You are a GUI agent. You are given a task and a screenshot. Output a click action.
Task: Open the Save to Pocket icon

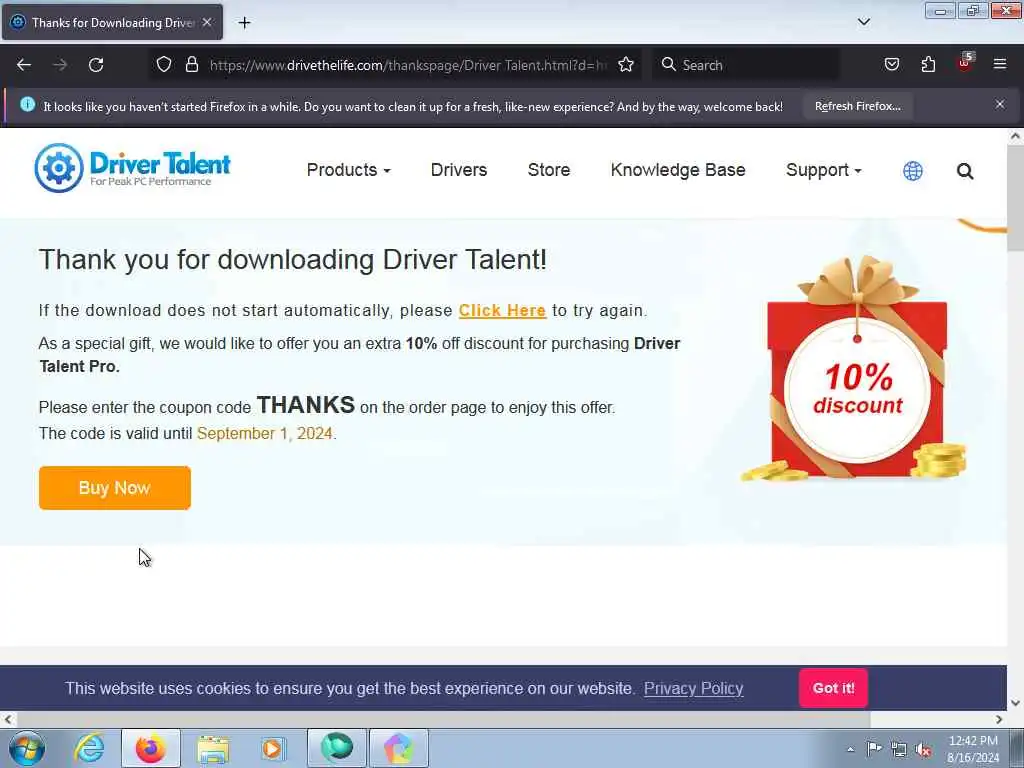891,64
